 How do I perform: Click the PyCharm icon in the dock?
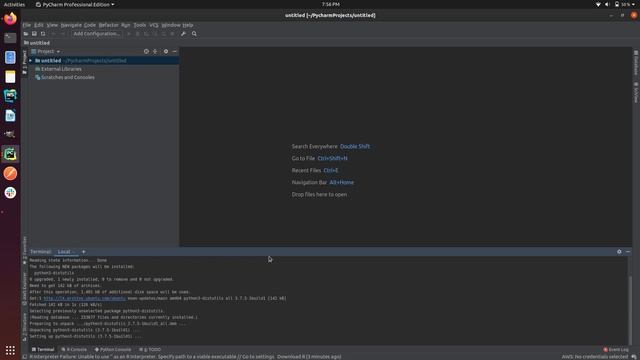[x=10, y=154]
